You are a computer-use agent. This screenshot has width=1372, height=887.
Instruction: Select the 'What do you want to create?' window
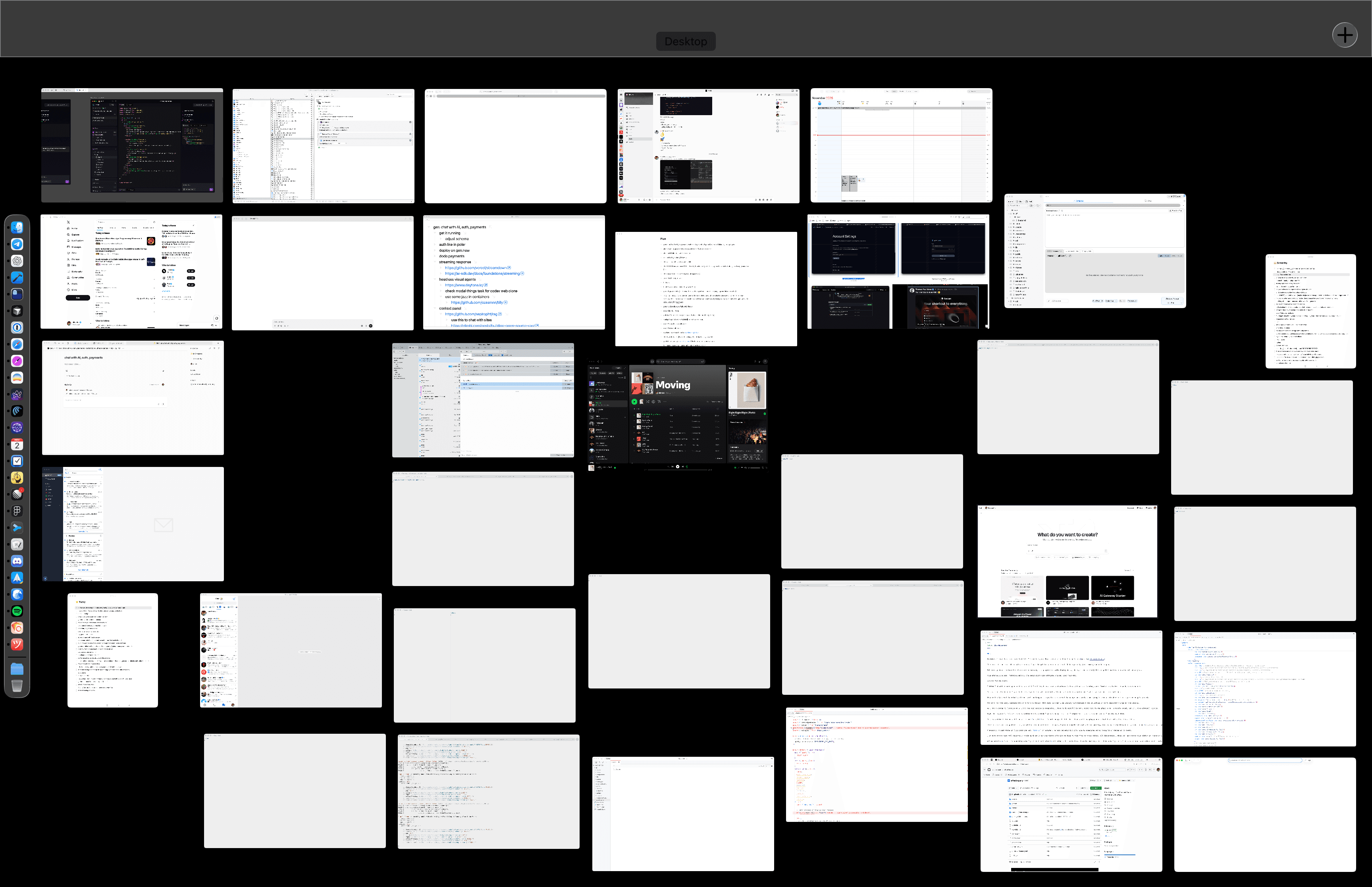pyautogui.click(x=1067, y=561)
